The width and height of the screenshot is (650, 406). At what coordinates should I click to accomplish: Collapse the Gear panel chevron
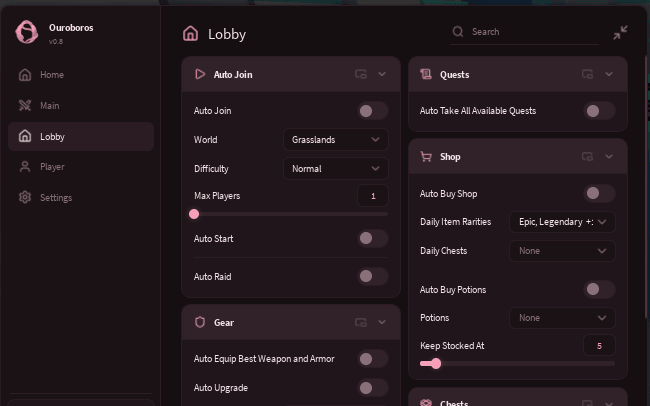(x=382, y=322)
